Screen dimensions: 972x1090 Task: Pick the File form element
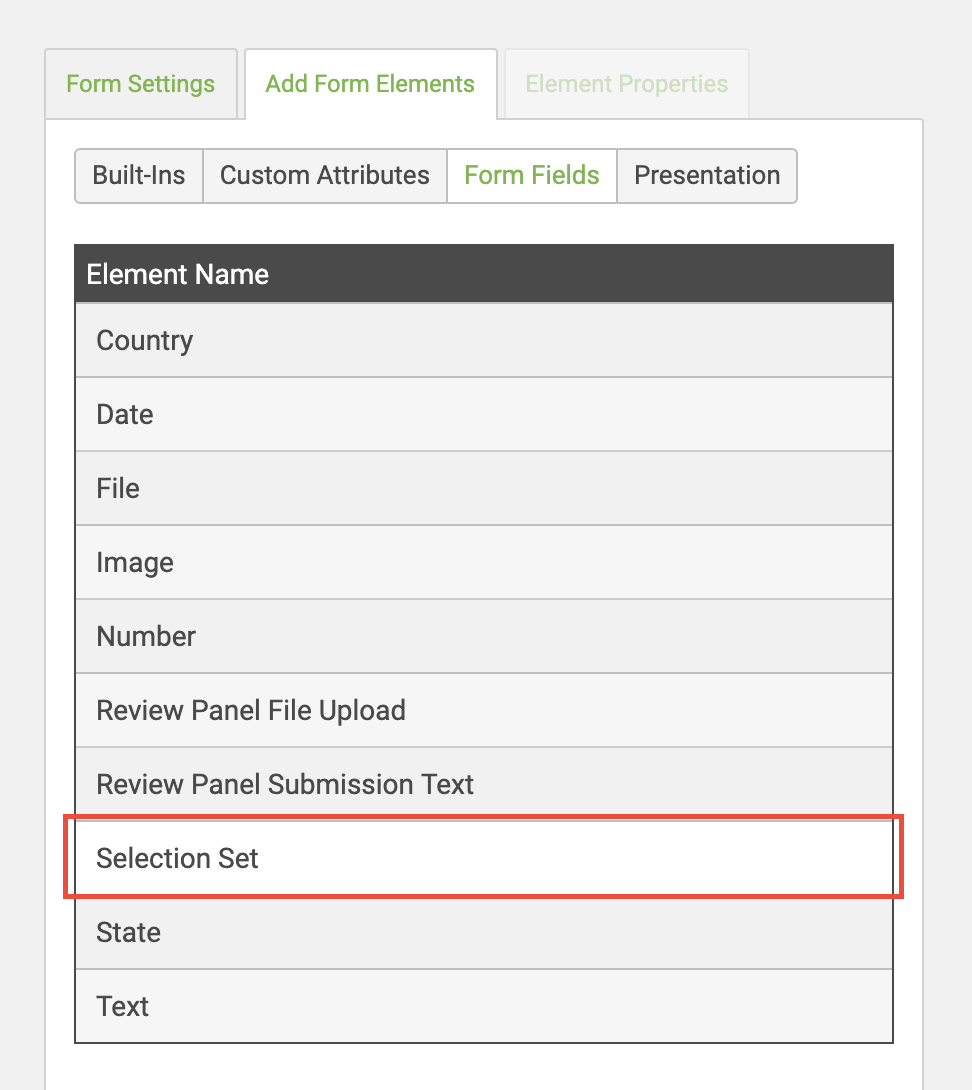pos(118,489)
